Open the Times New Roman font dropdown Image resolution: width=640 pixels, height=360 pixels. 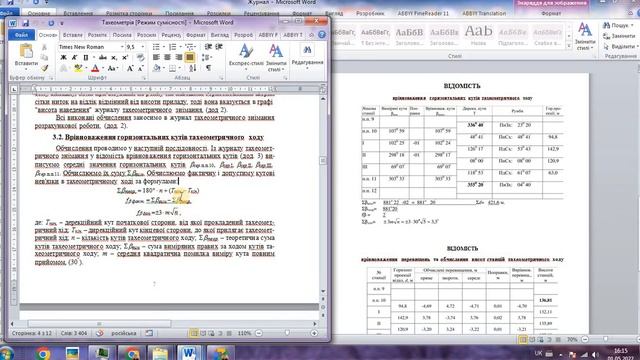(x=122, y=47)
